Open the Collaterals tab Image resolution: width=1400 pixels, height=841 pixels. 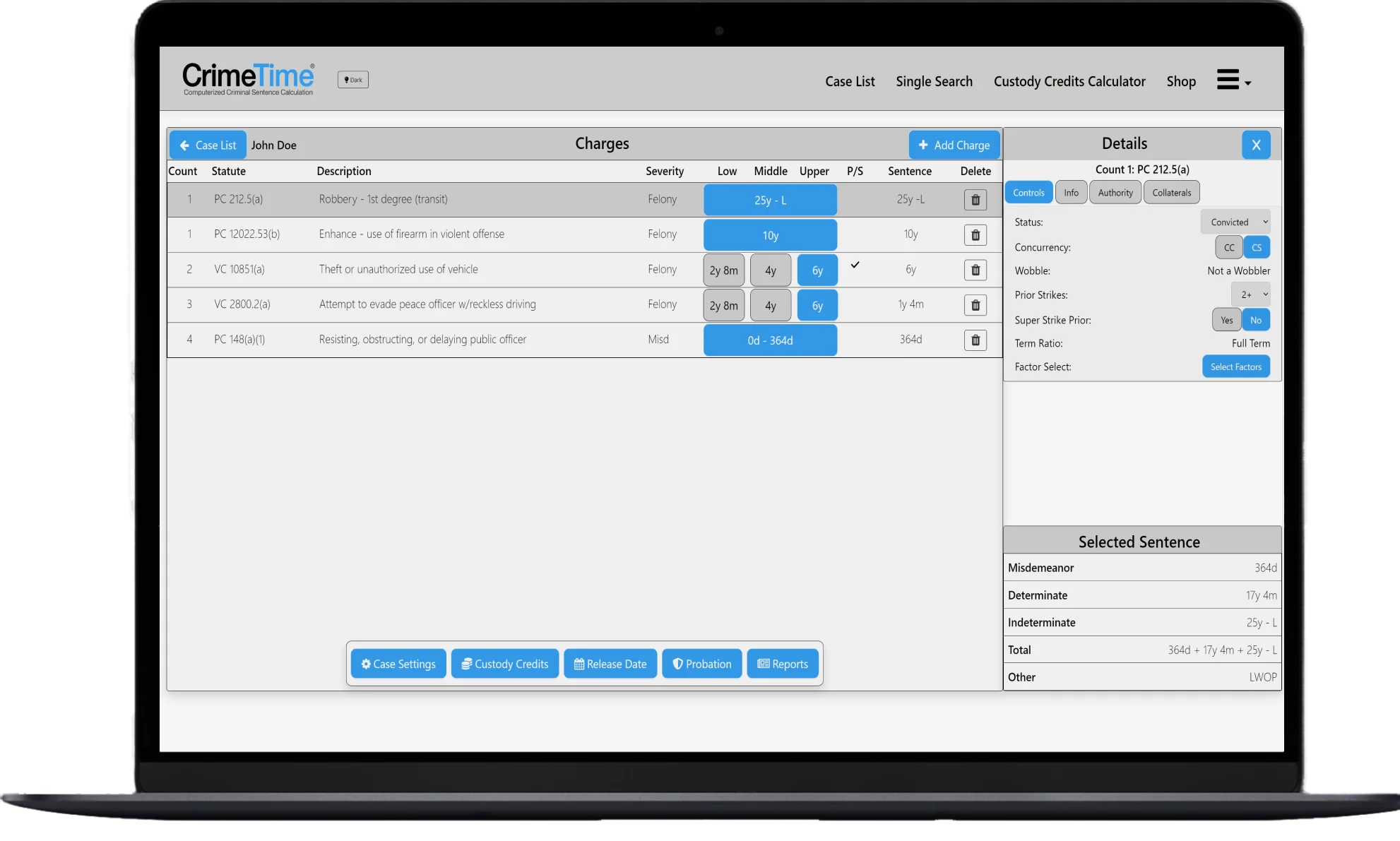point(1170,193)
